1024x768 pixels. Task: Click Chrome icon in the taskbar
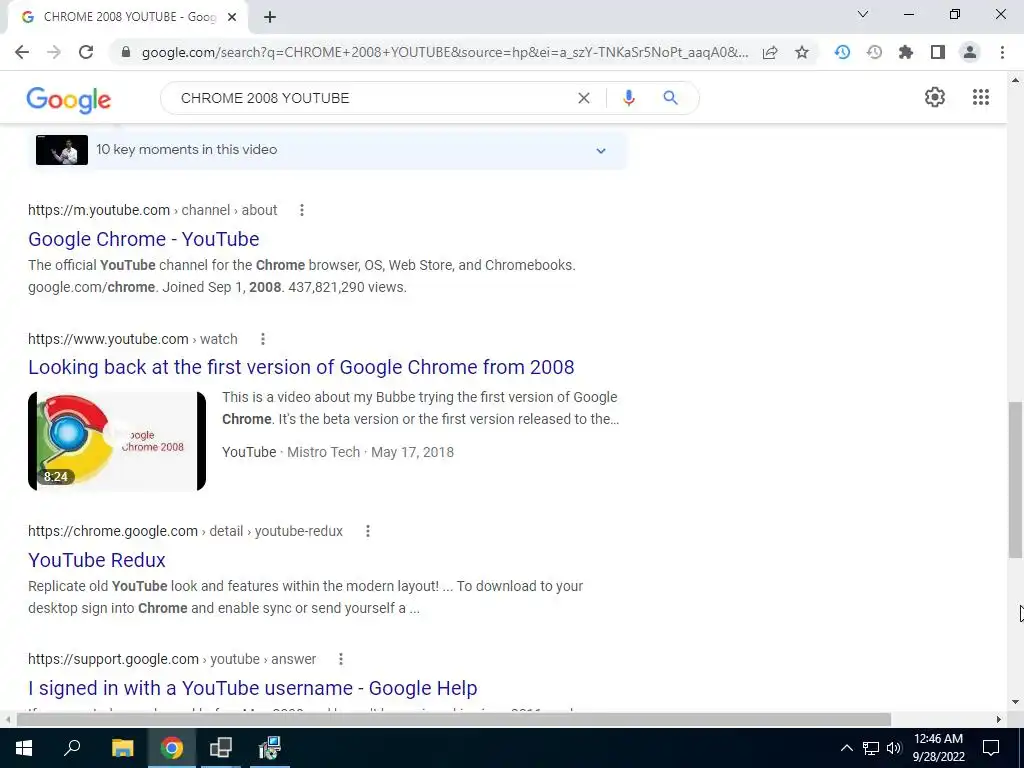click(172, 748)
